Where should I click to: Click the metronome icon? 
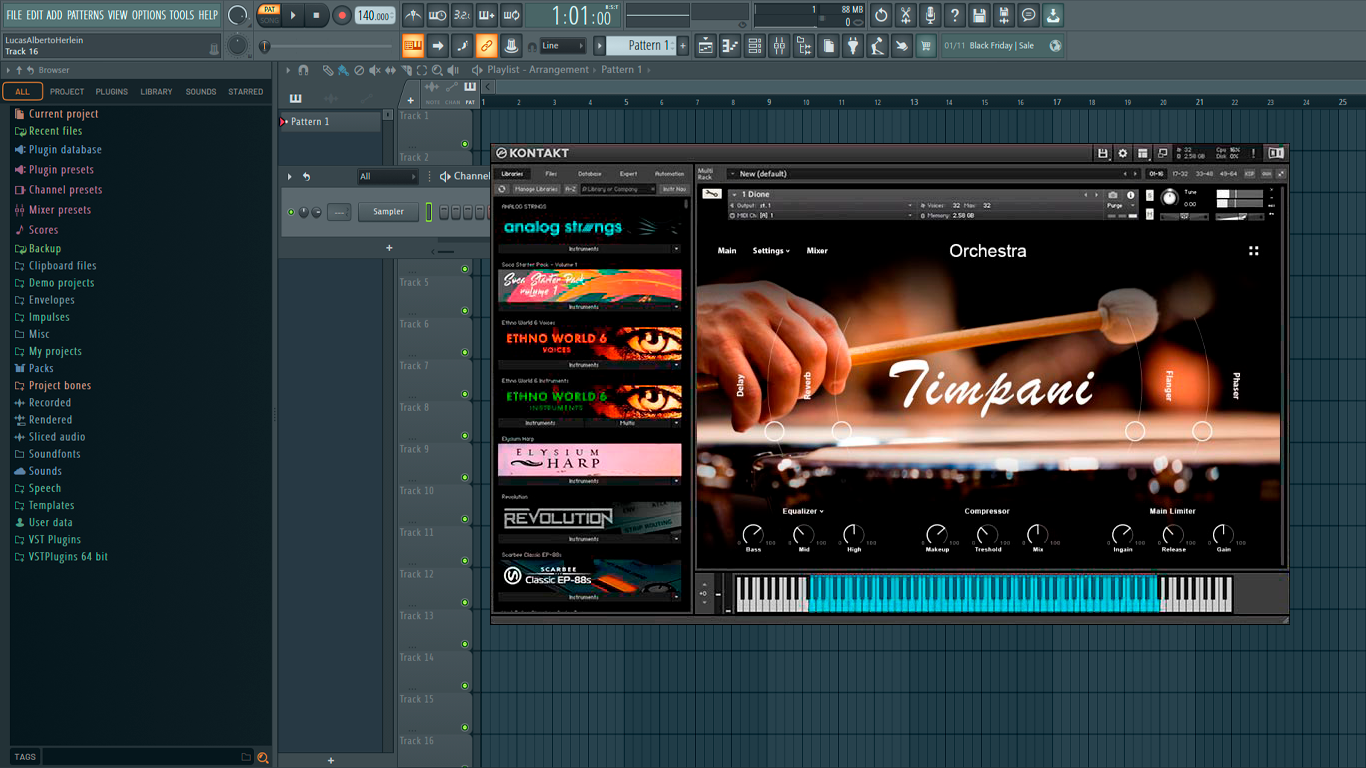tap(413, 15)
